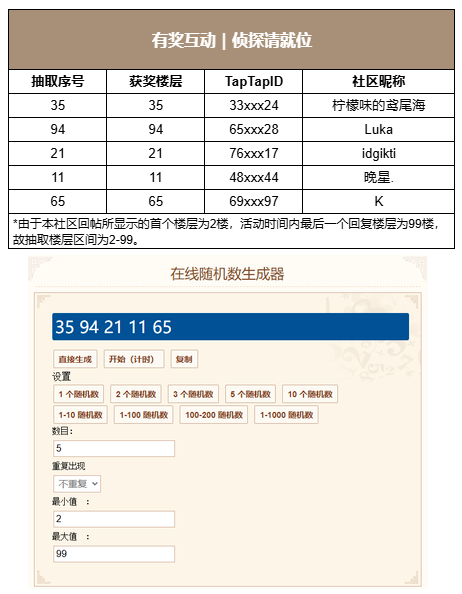Select the 抽取序号 column header
Viewport: 462px width, 594px height.
58,81
